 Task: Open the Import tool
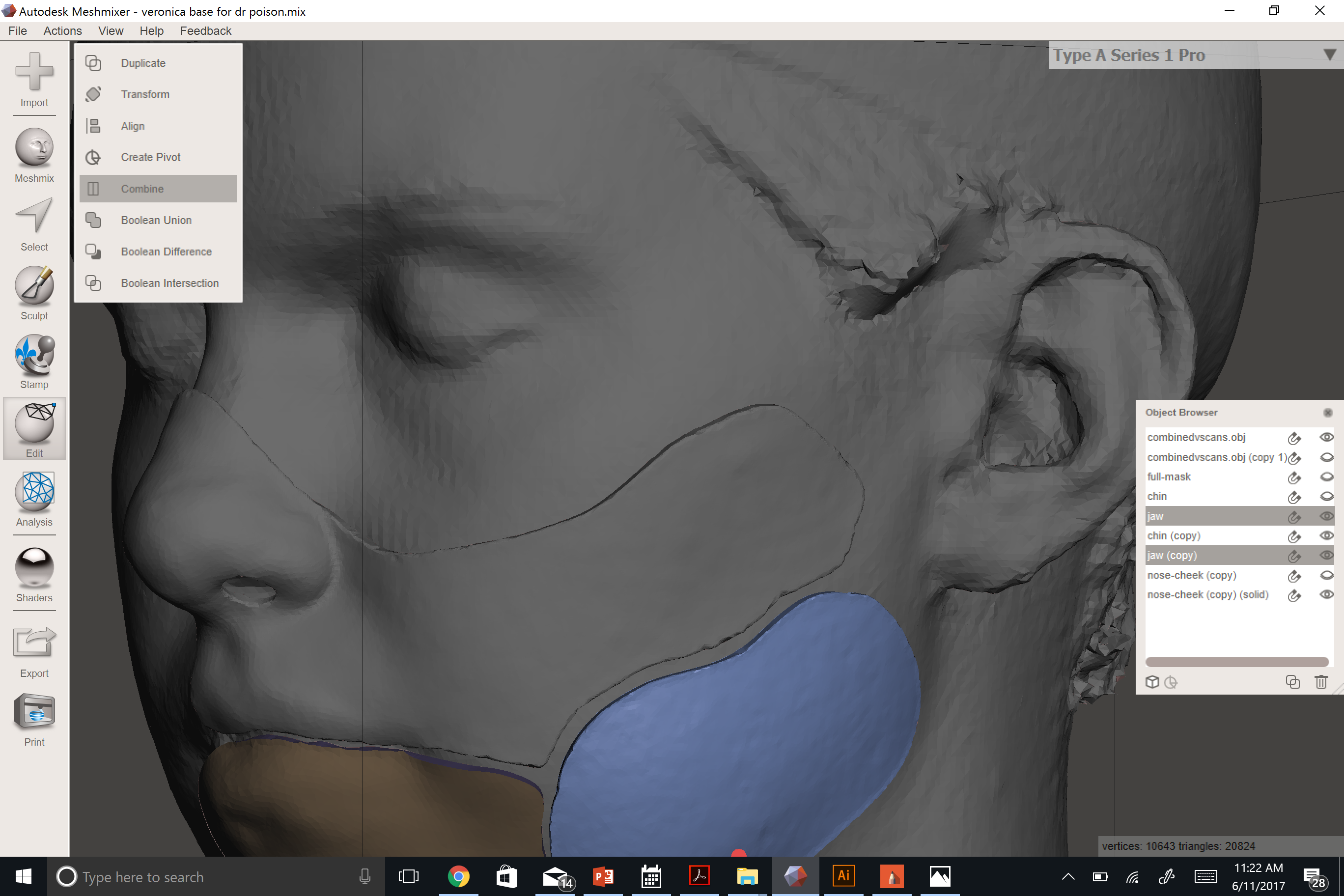(34, 80)
